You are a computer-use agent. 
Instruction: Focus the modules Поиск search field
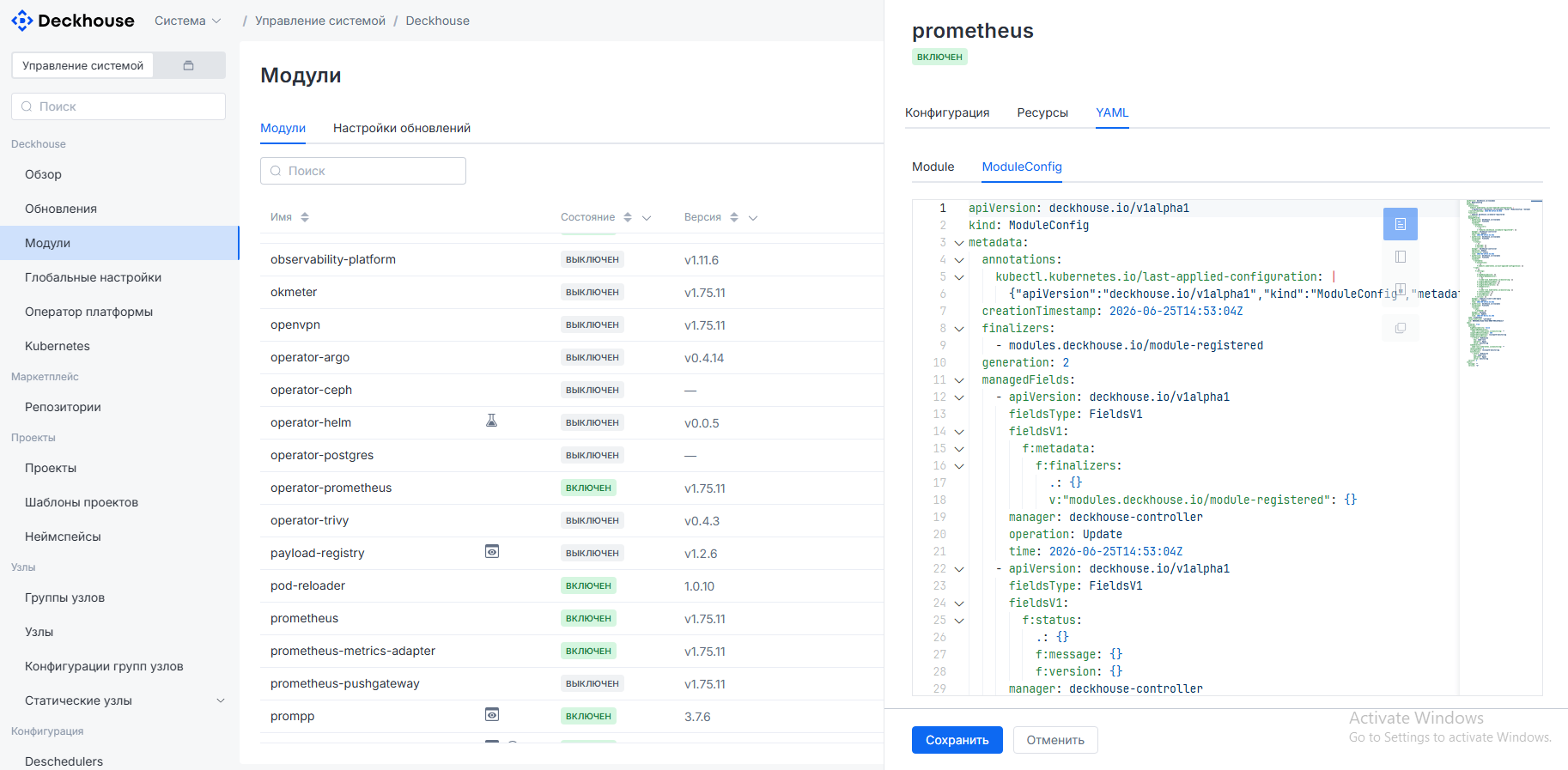pyautogui.click(x=363, y=171)
